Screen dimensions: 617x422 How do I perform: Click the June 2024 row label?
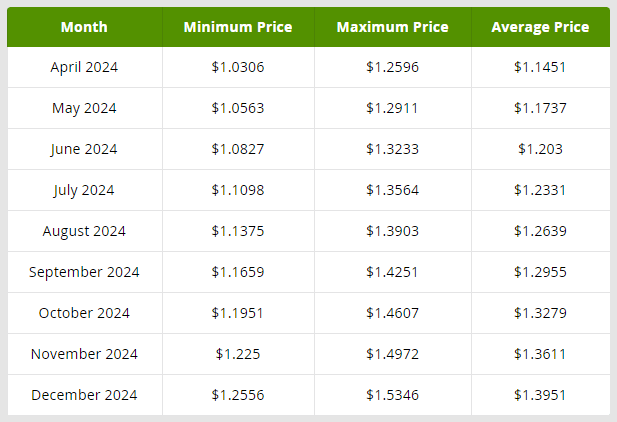pyautogui.click(x=84, y=149)
